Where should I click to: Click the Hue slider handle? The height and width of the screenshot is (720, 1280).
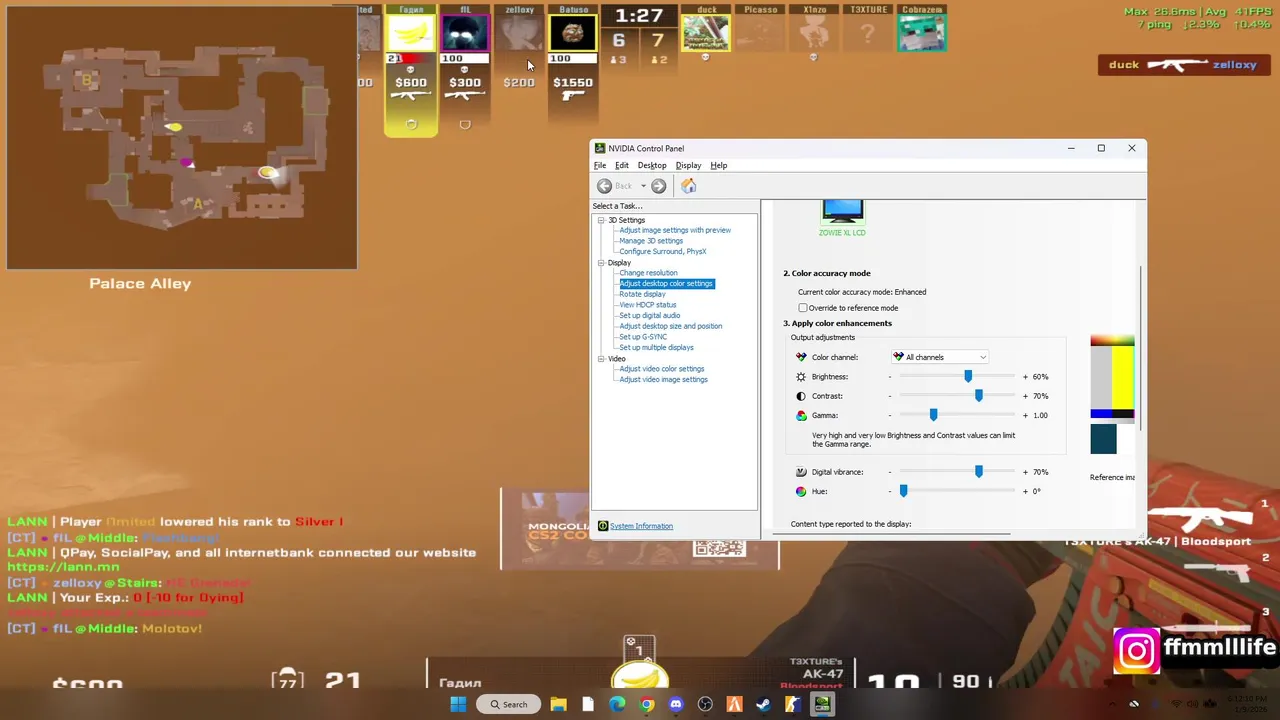click(x=903, y=491)
